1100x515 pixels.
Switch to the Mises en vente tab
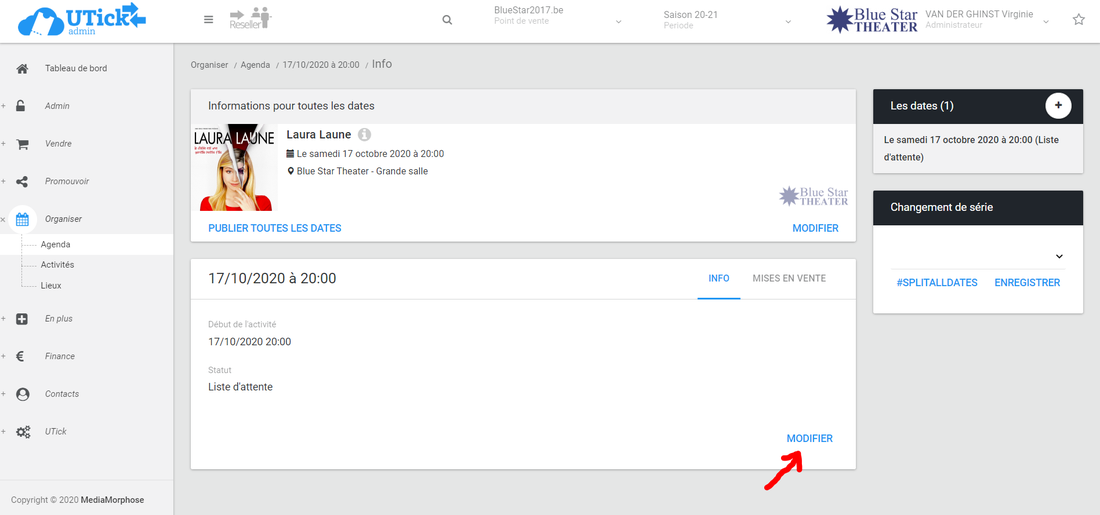coord(789,278)
